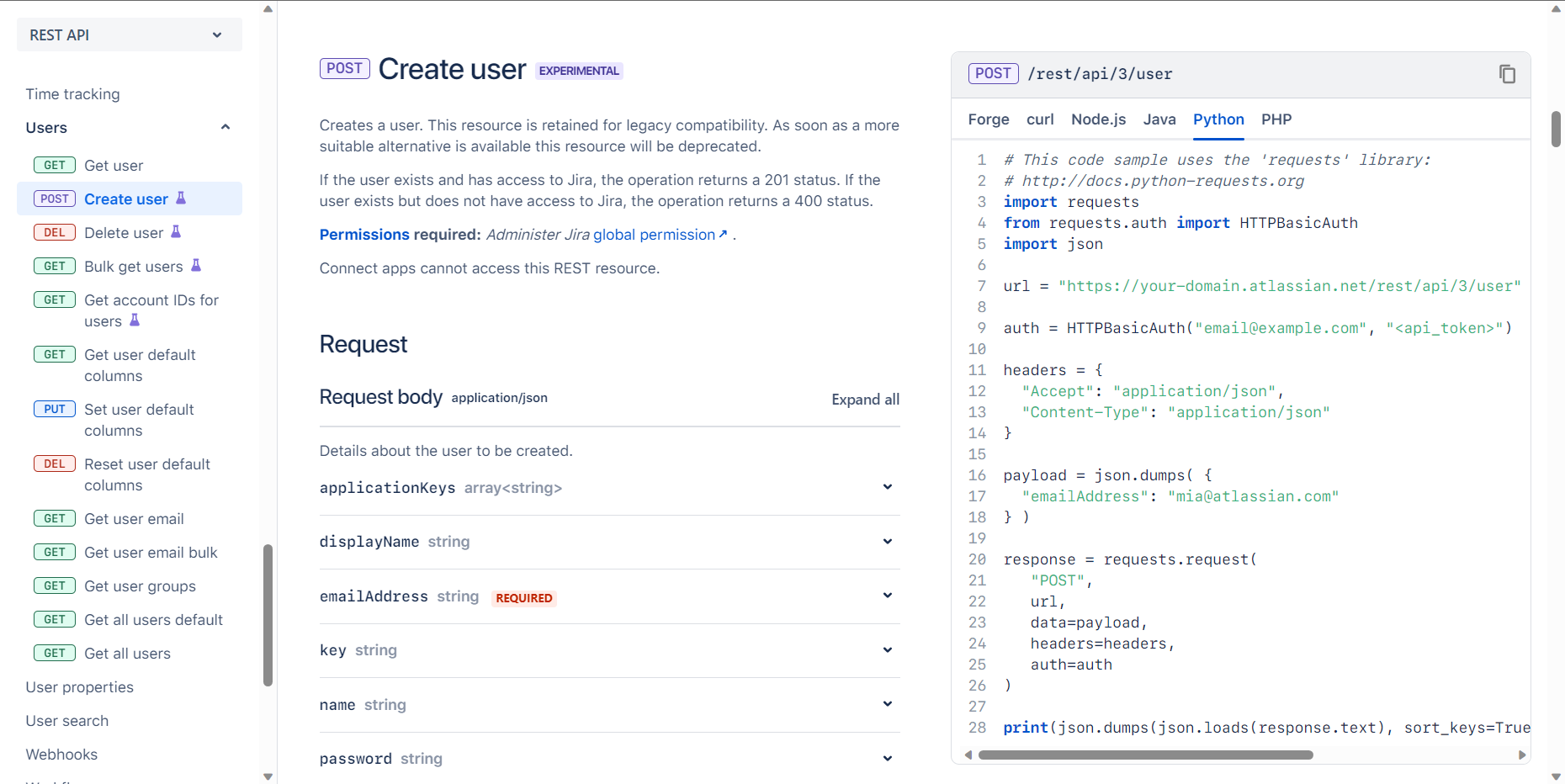Switch to the Java code tab

pyautogui.click(x=1159, y=119)
